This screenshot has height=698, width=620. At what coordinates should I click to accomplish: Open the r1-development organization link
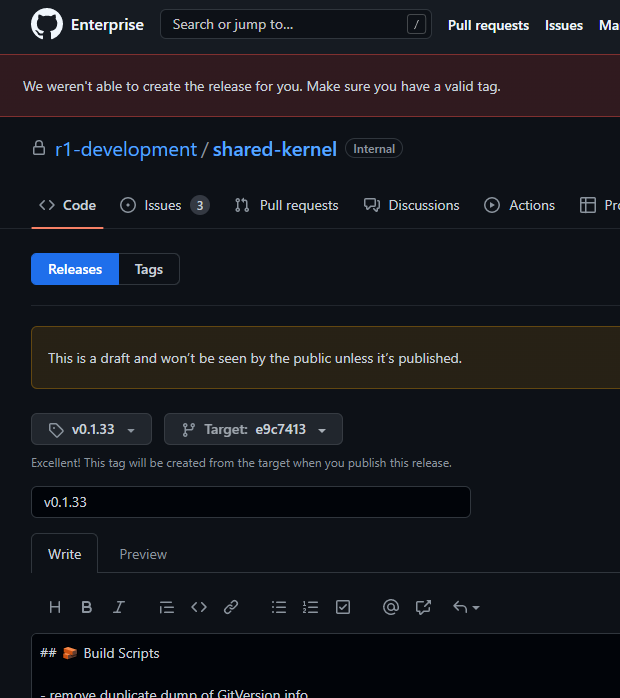coord(126,149)
